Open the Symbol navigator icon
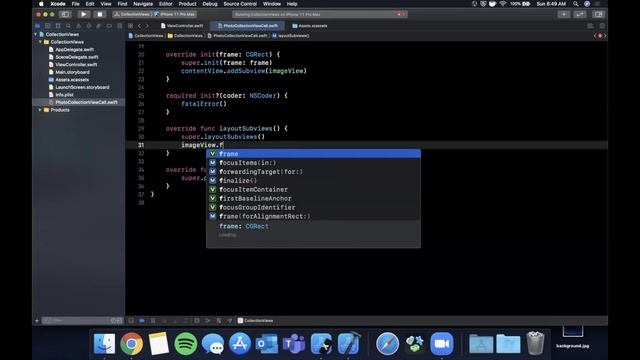The height and width of the screenshot is (360, 640). click(58, 26)
